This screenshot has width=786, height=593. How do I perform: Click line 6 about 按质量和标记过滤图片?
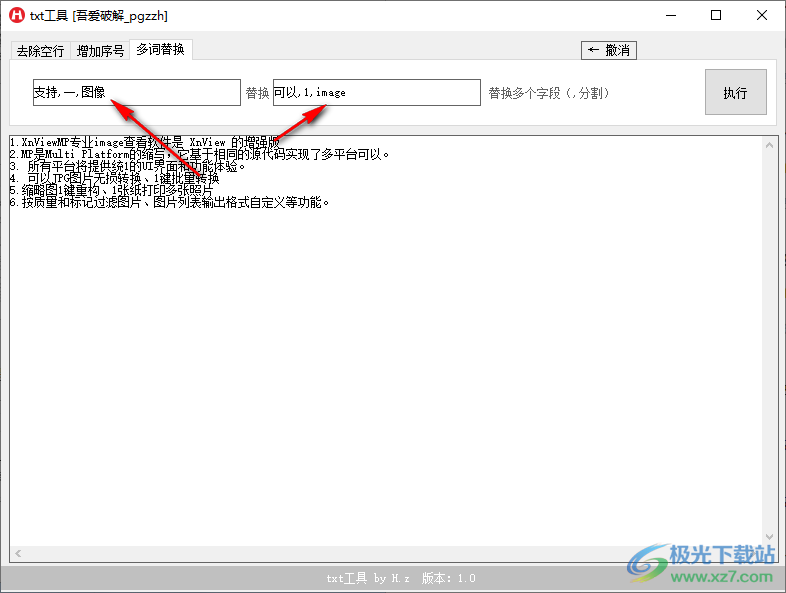point(170,203)
